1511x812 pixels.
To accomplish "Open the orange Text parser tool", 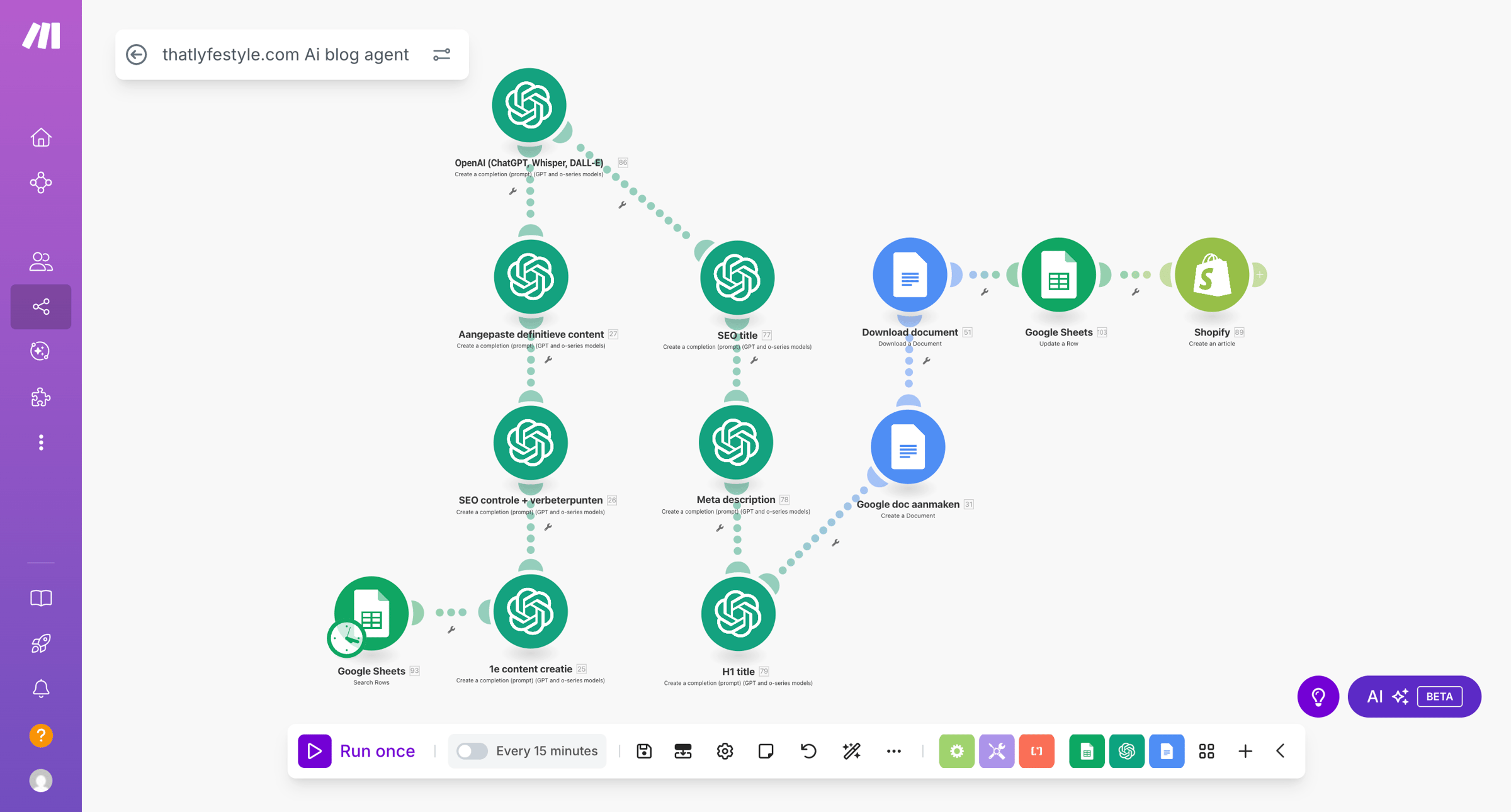I will coord(1036,751).
